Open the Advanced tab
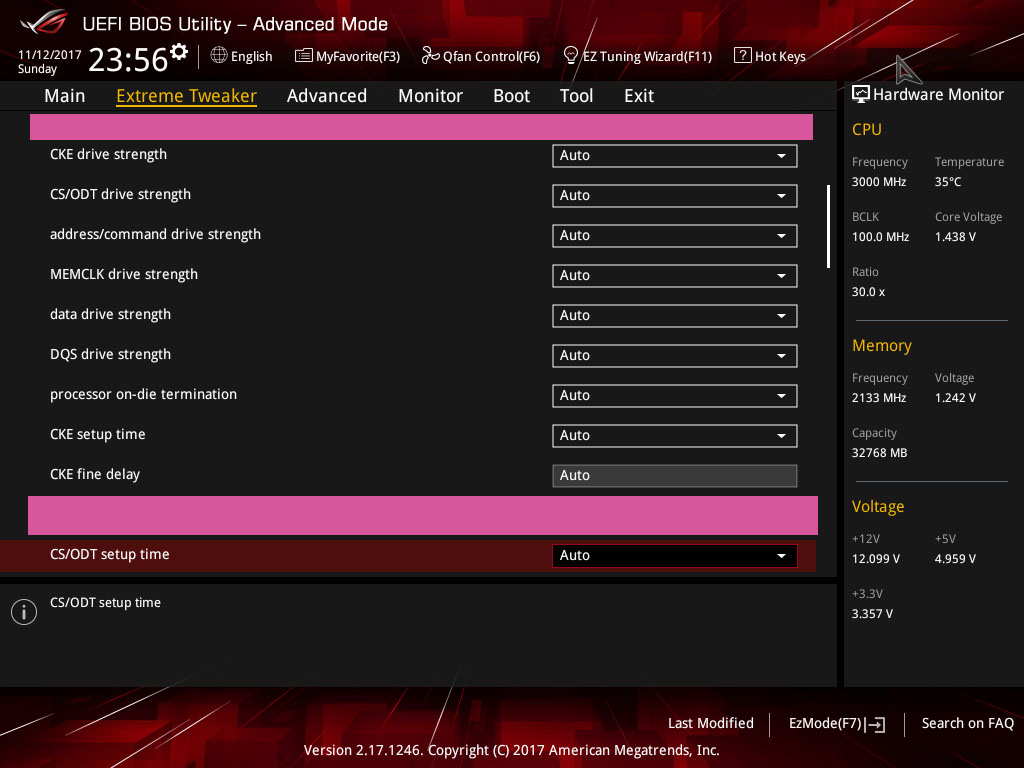Screen dimensions: 1024x768 [327, 96]
